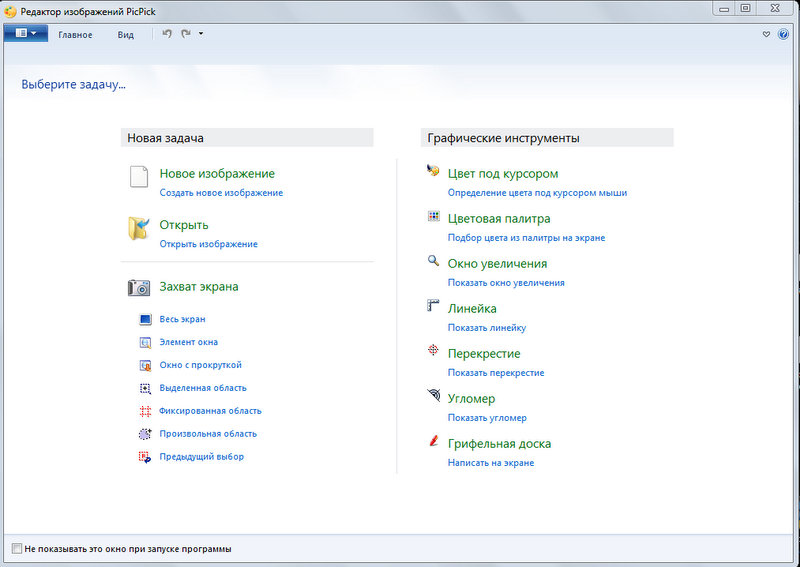The height and width of the screenshot is (567, 800).
Task: Click 'Показать перекрестие' link
Action: coord(495,373)
